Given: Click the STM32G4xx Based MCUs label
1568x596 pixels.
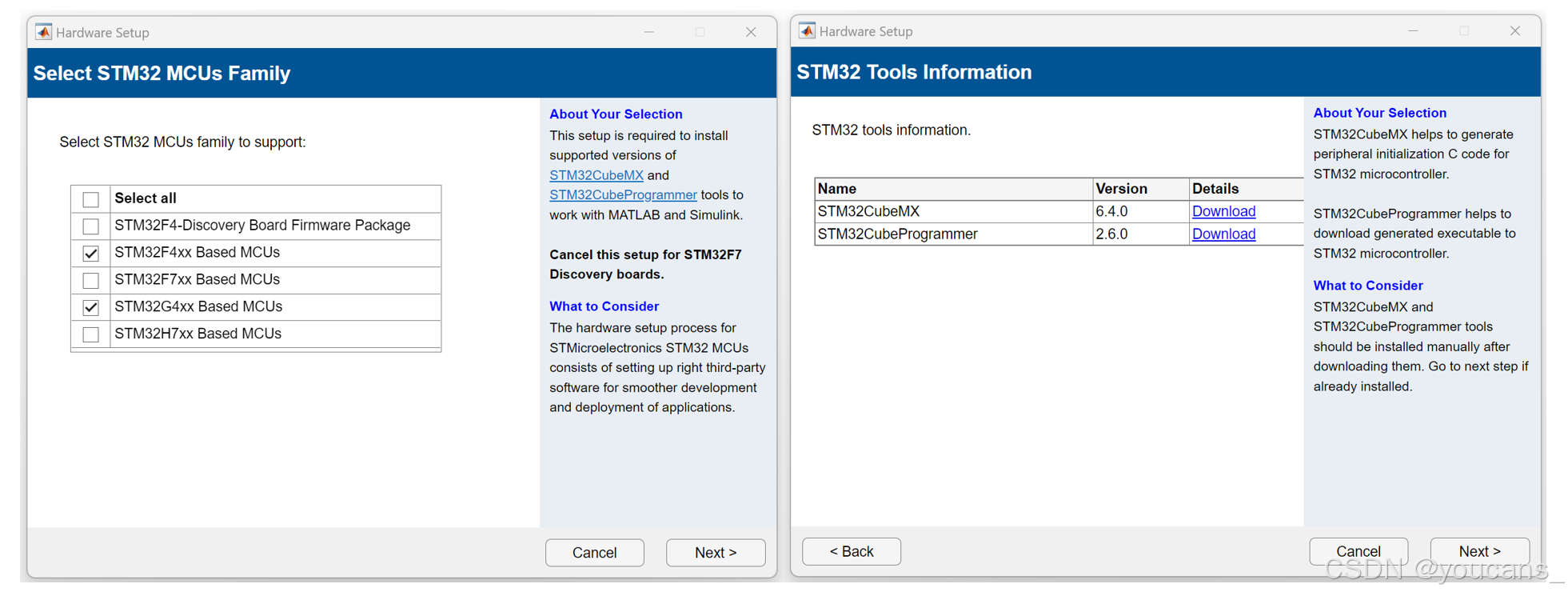Looking at the screenshot, I should pos(198,307).
